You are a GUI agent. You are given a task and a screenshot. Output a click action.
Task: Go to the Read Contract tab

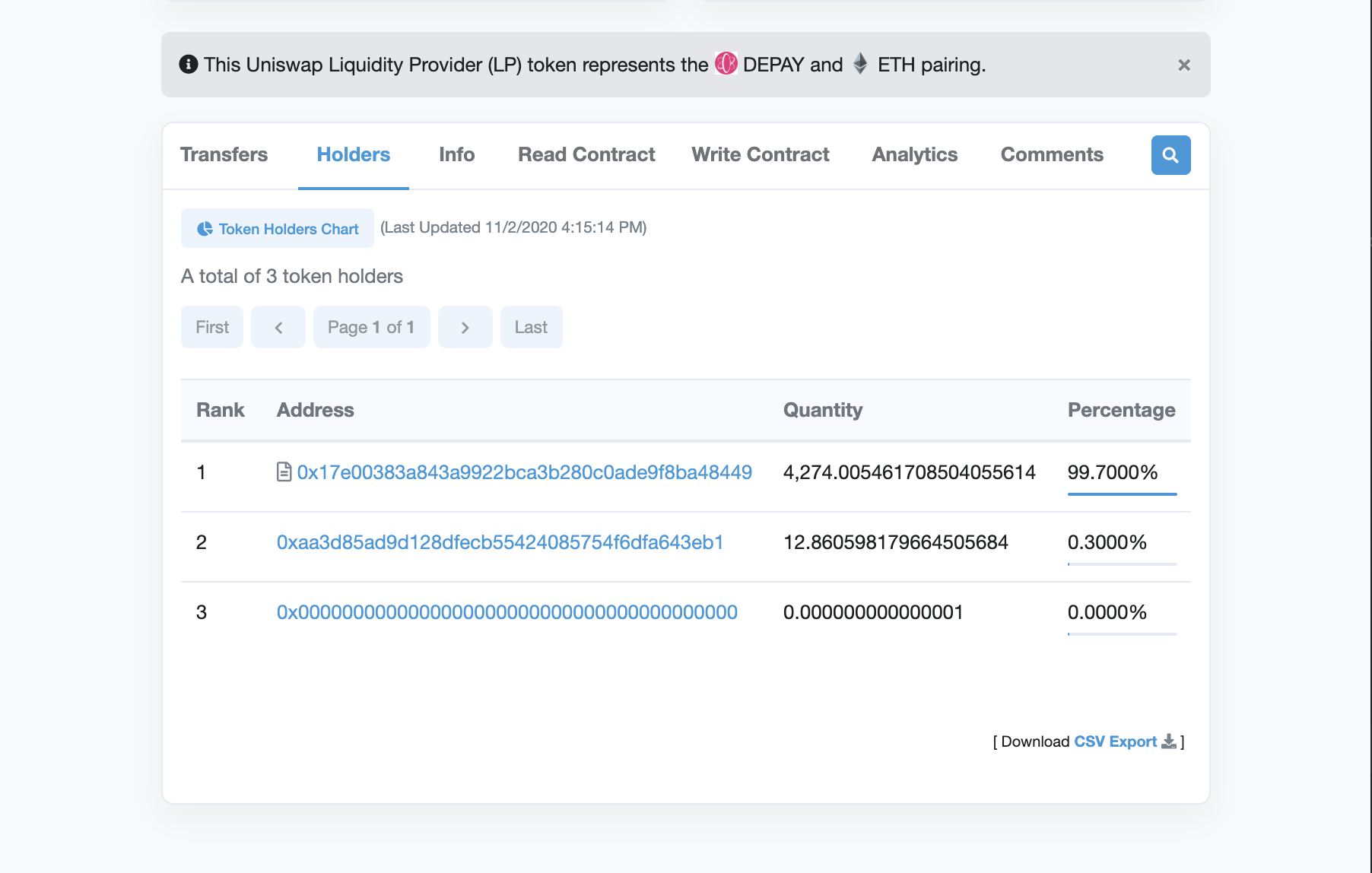[x=586, y=155]
